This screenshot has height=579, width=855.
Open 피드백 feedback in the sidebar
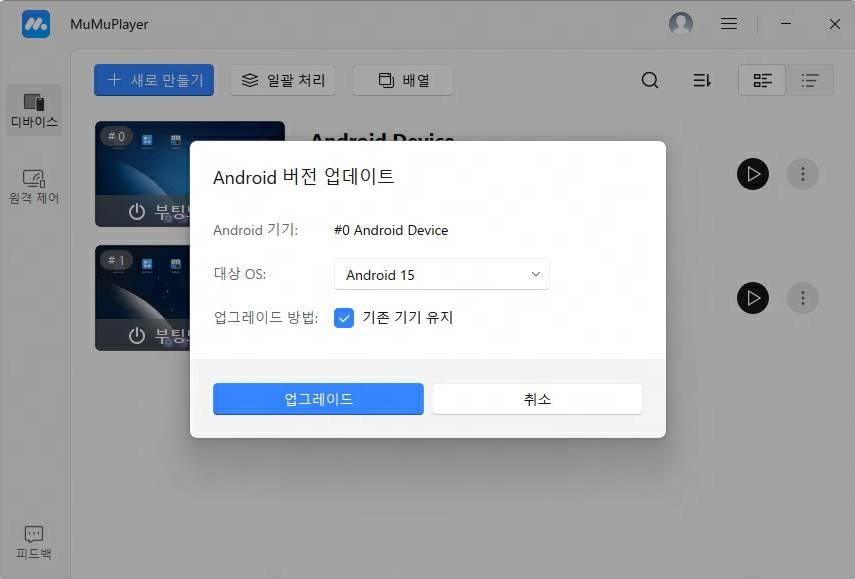click(x=34, y=543)
